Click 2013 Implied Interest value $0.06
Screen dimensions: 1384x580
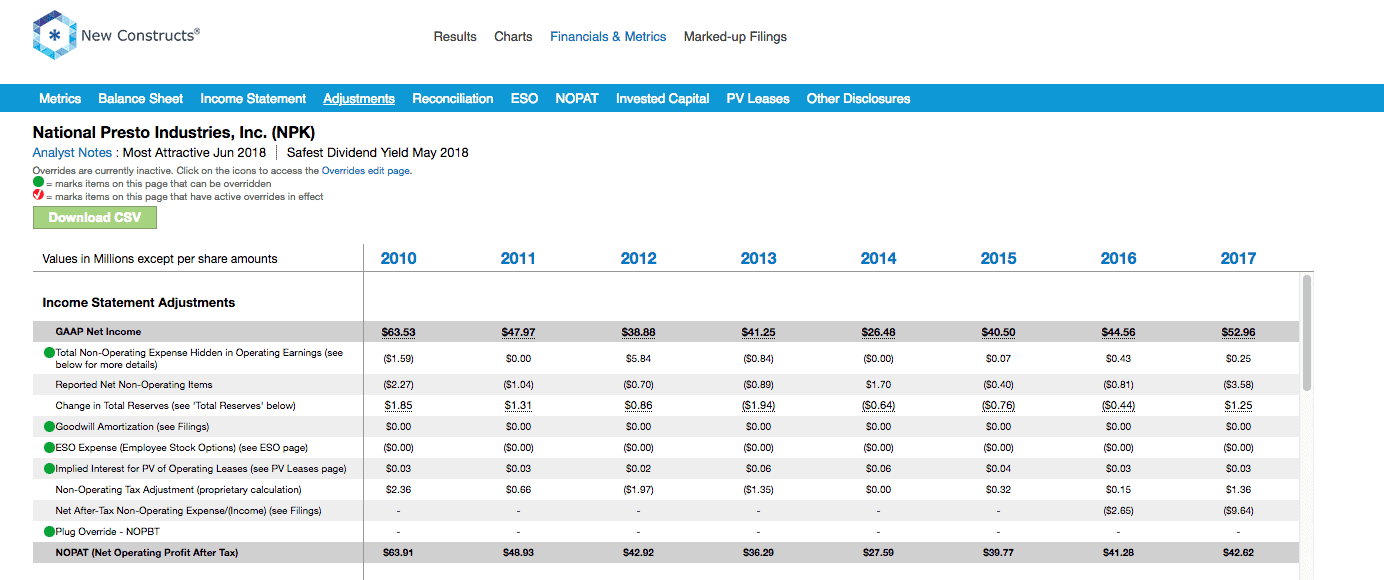pos(758,469)
